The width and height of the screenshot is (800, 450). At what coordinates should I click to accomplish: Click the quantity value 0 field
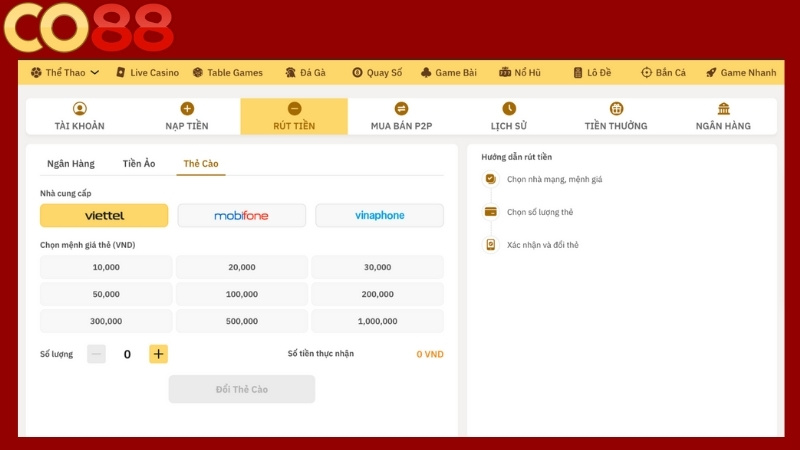coord(128,354)
